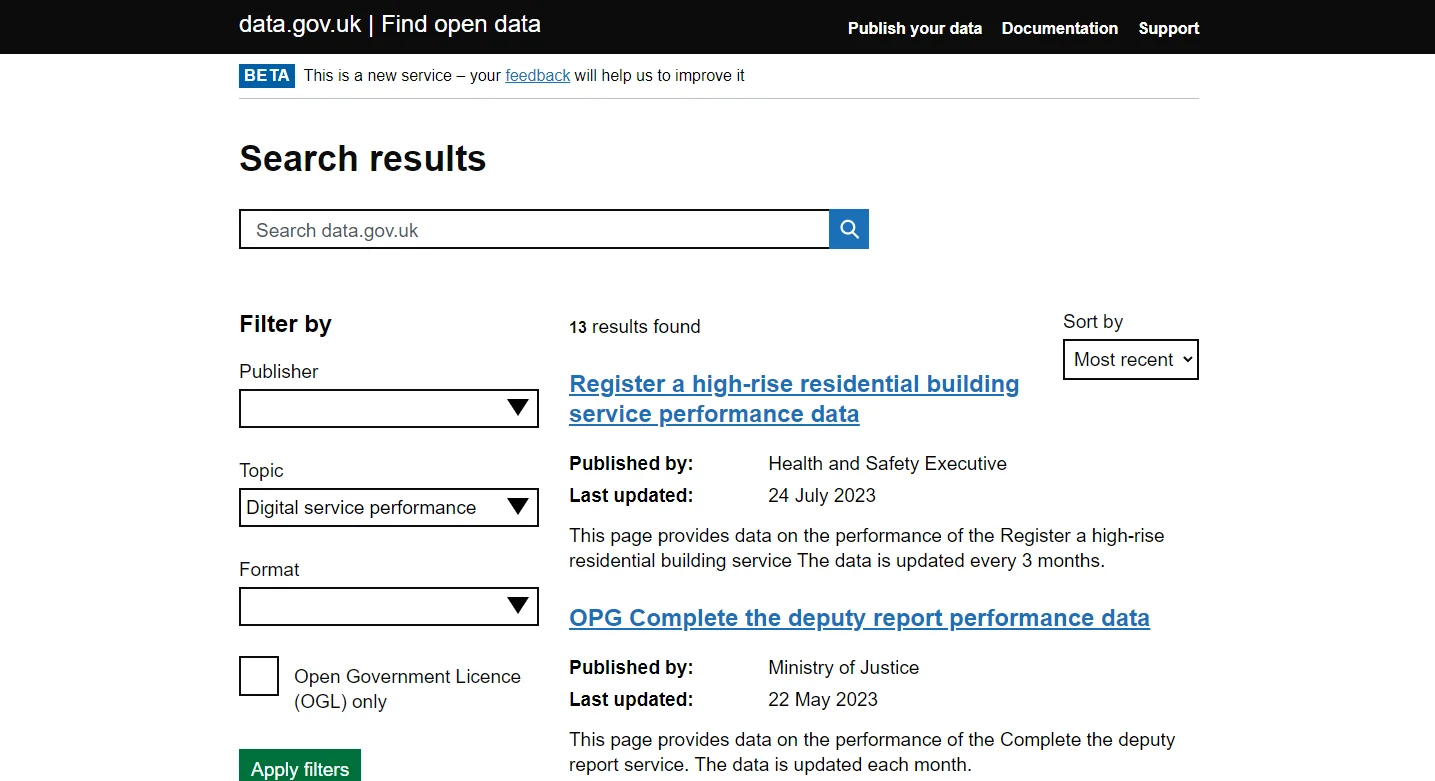Click the '24 July 2023' date
This screenshot has width=1435, height=781.
822,495
